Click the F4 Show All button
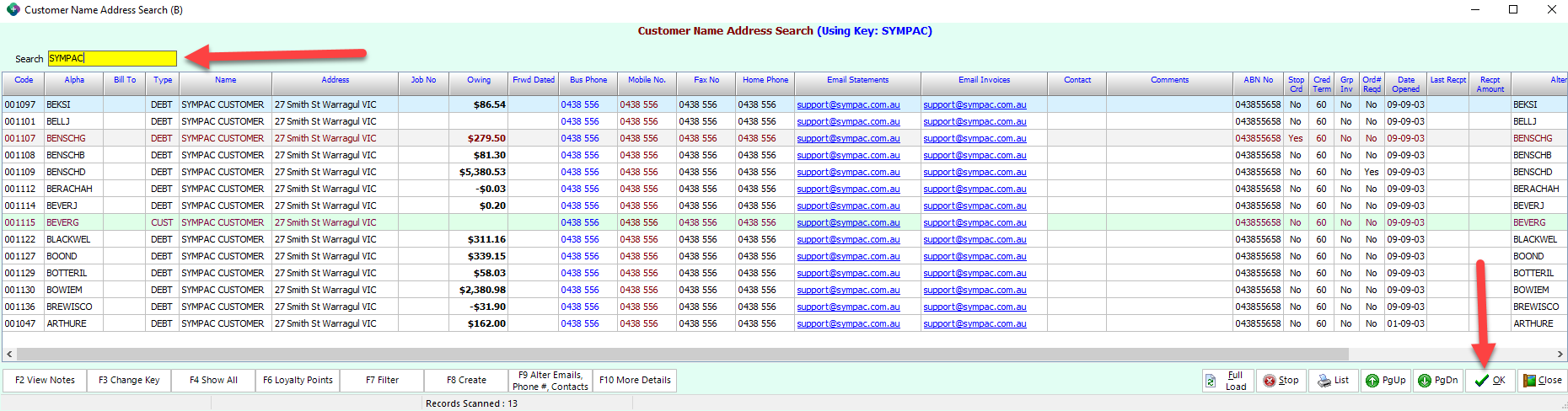This screenshot has width=1568, height=411. (213, 381)
